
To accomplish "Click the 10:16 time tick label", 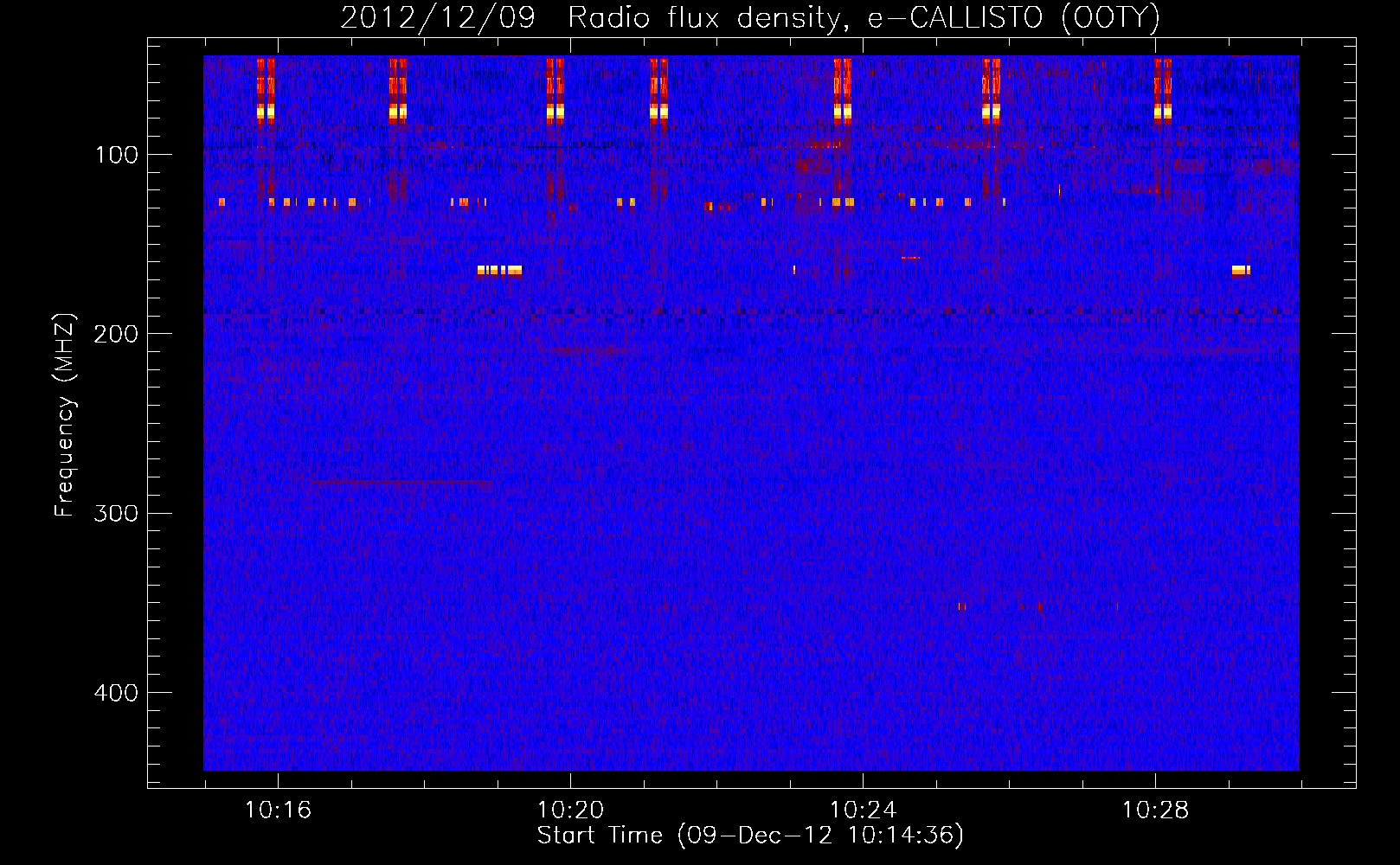I will click(278, 811).
